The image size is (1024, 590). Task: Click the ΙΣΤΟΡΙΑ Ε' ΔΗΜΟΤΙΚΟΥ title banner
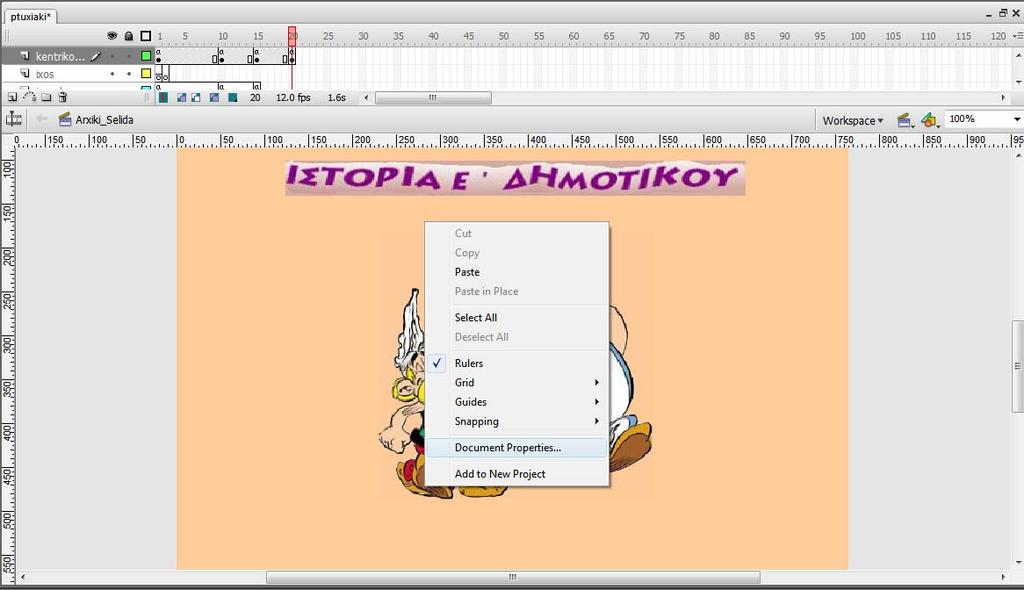(515, 178)
